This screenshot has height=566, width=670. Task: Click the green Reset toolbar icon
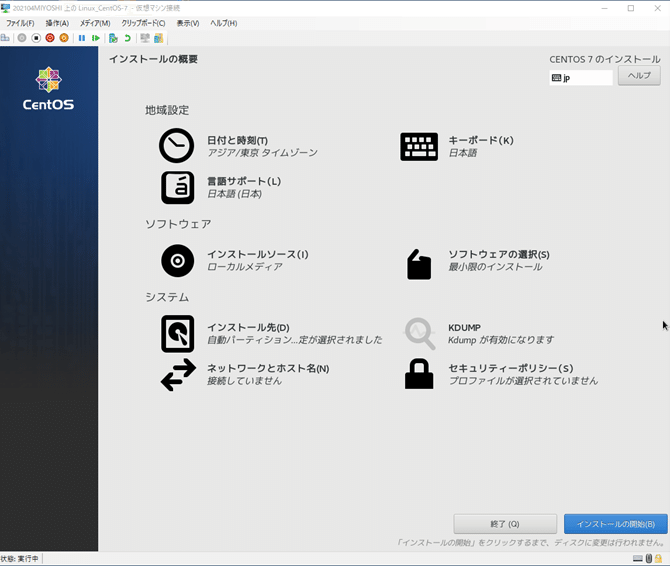click(96, 38)
